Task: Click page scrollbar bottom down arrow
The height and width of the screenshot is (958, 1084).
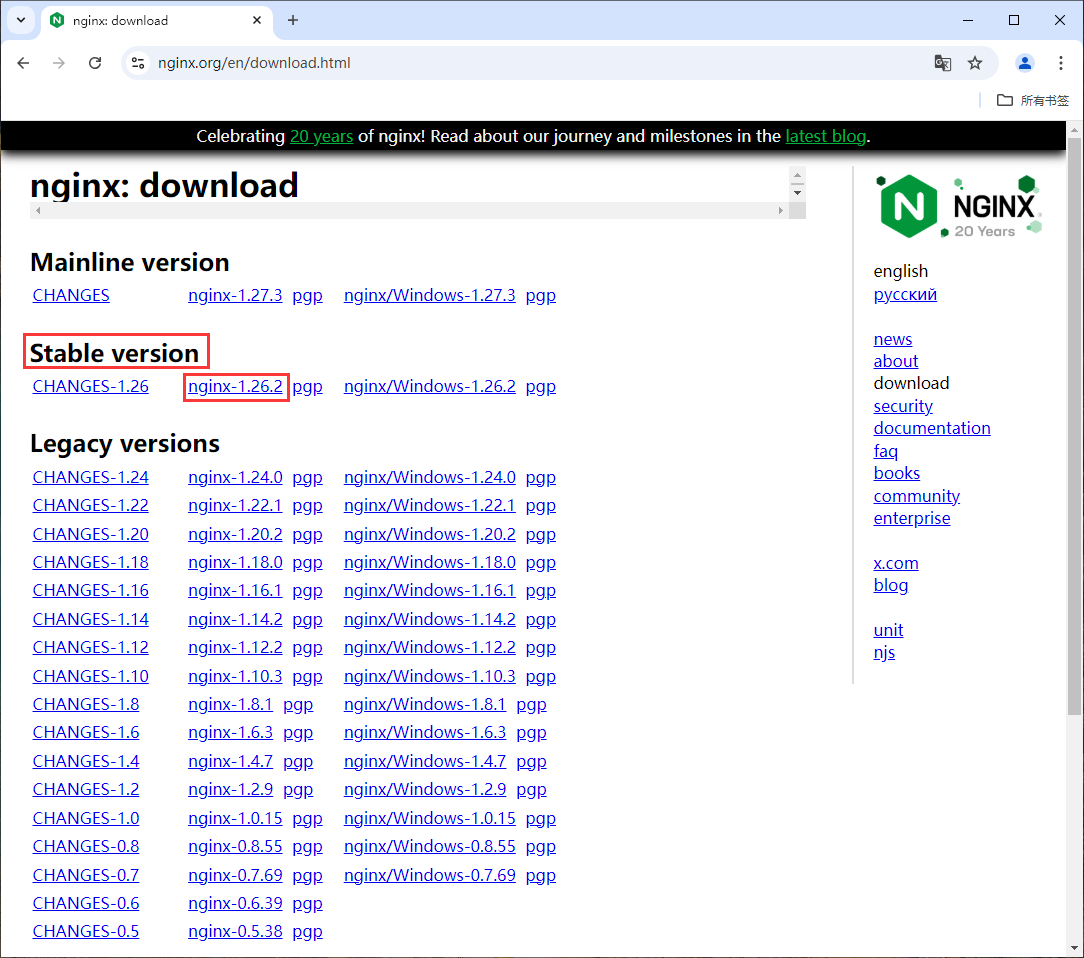Action: pyautogui.click(x=1074, y=948)
